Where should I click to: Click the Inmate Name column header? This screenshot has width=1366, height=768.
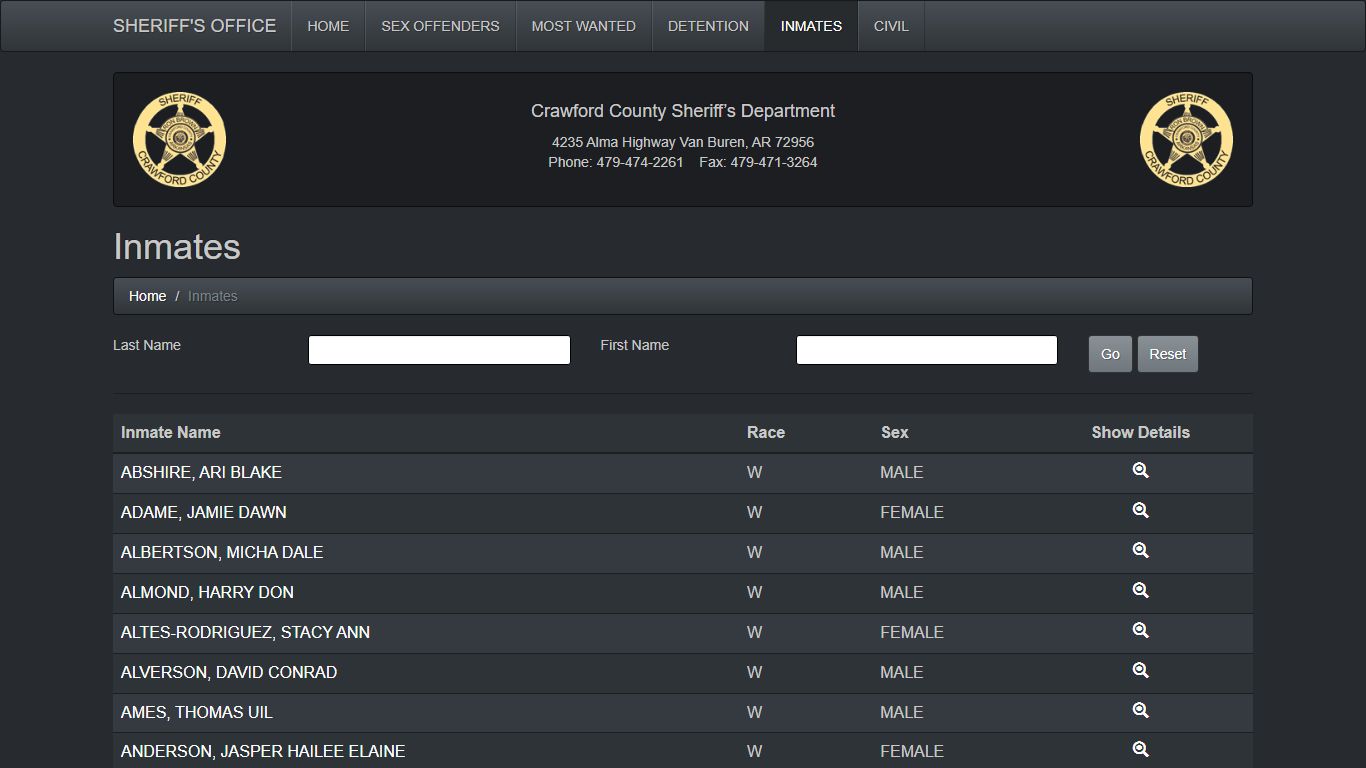click(171, 432)
